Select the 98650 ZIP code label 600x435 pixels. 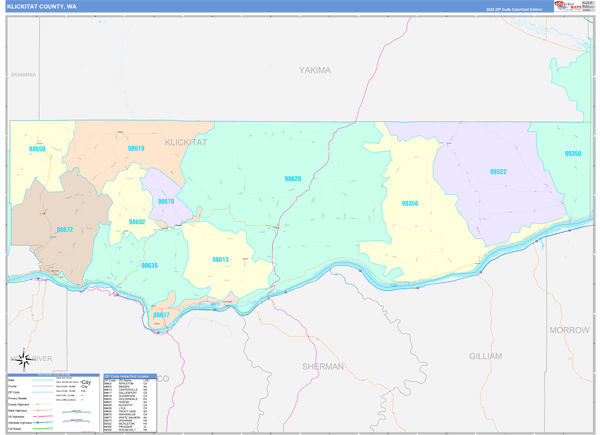point(38,149)
